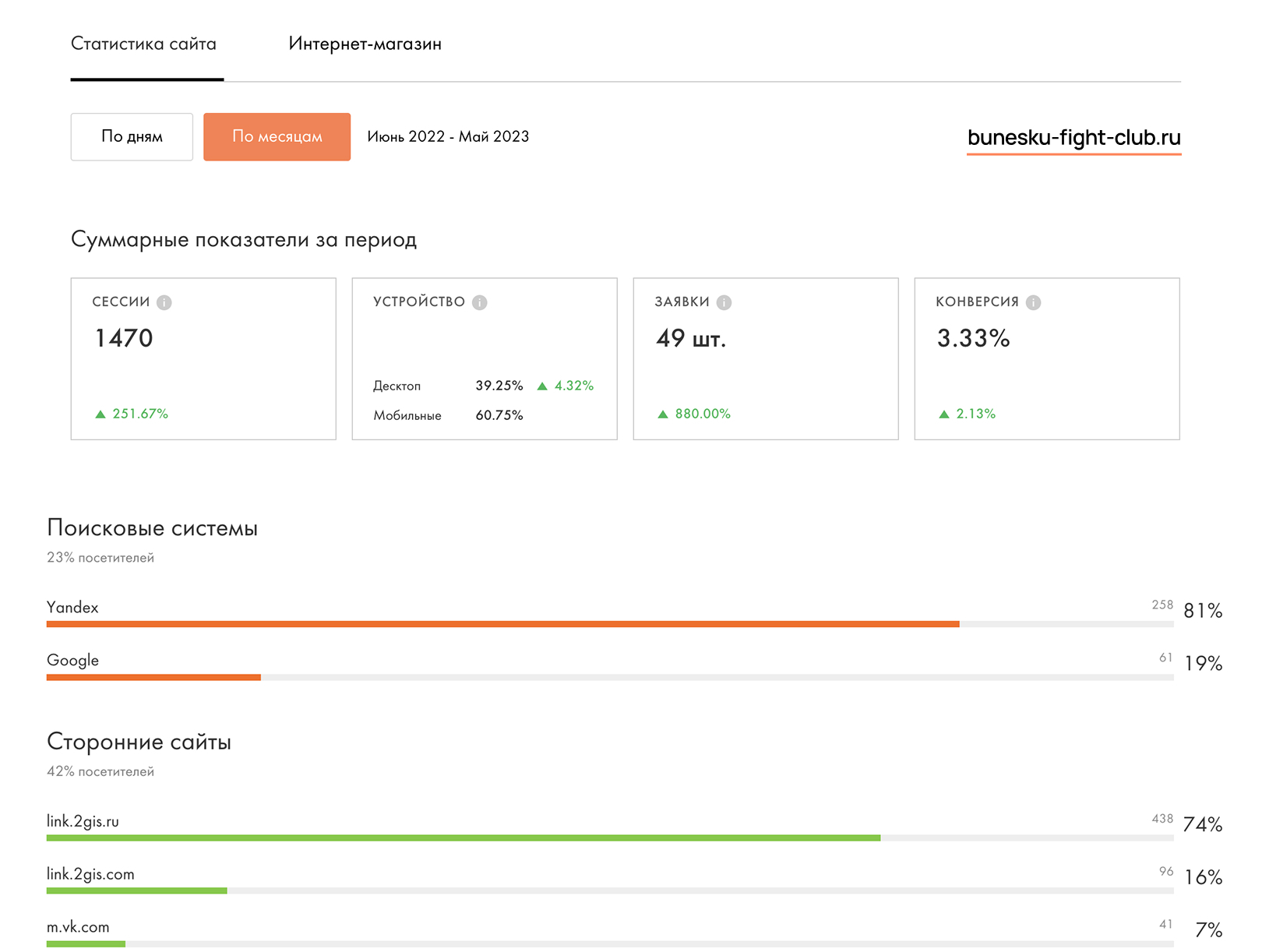Click the link.2gis.com referrer entry
1262x952 pixels.
click(x=90, y=874)
